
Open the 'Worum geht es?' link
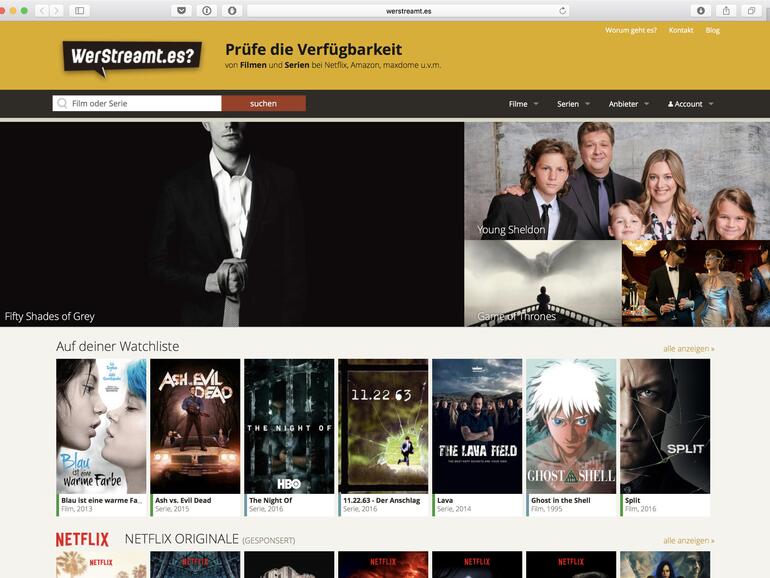(631, 30)
